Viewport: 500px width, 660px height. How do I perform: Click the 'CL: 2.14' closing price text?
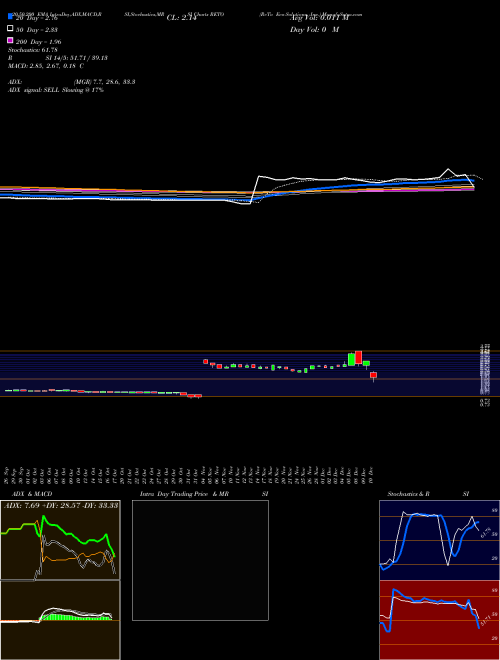(x=182, y=18)
